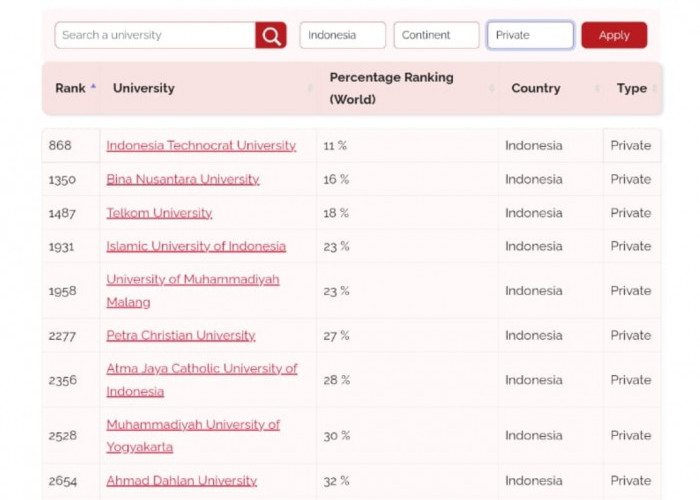Click the Apply button

tap(614, 35)
